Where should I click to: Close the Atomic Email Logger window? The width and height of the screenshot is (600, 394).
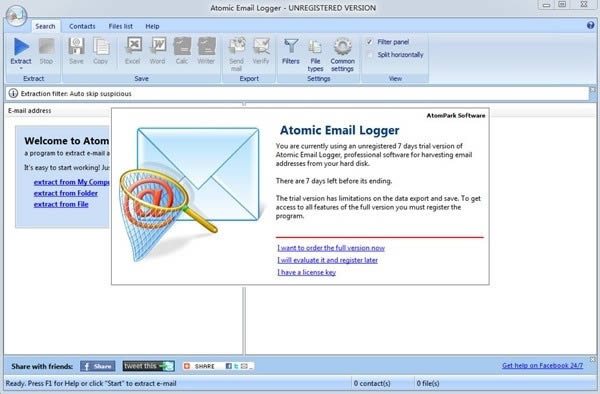click(584, 5)
